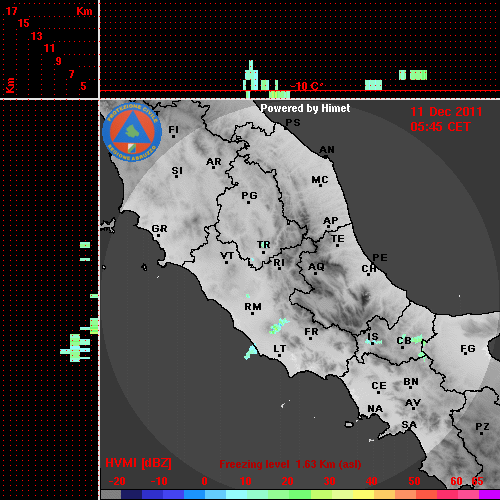Click the radar echo on coast near LT
The height and width of the screenshot is (500, 500).
(250, 352)
